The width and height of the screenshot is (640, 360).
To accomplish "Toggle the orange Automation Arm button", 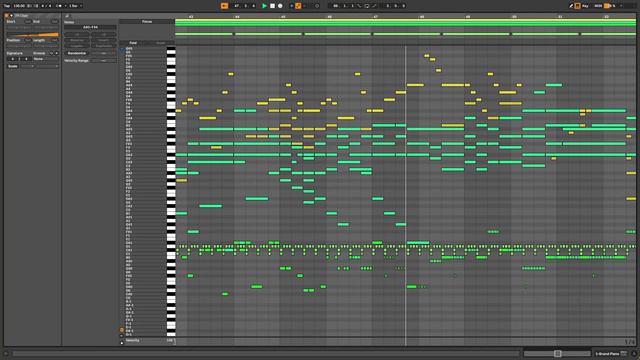I will (x=298, y=6).
